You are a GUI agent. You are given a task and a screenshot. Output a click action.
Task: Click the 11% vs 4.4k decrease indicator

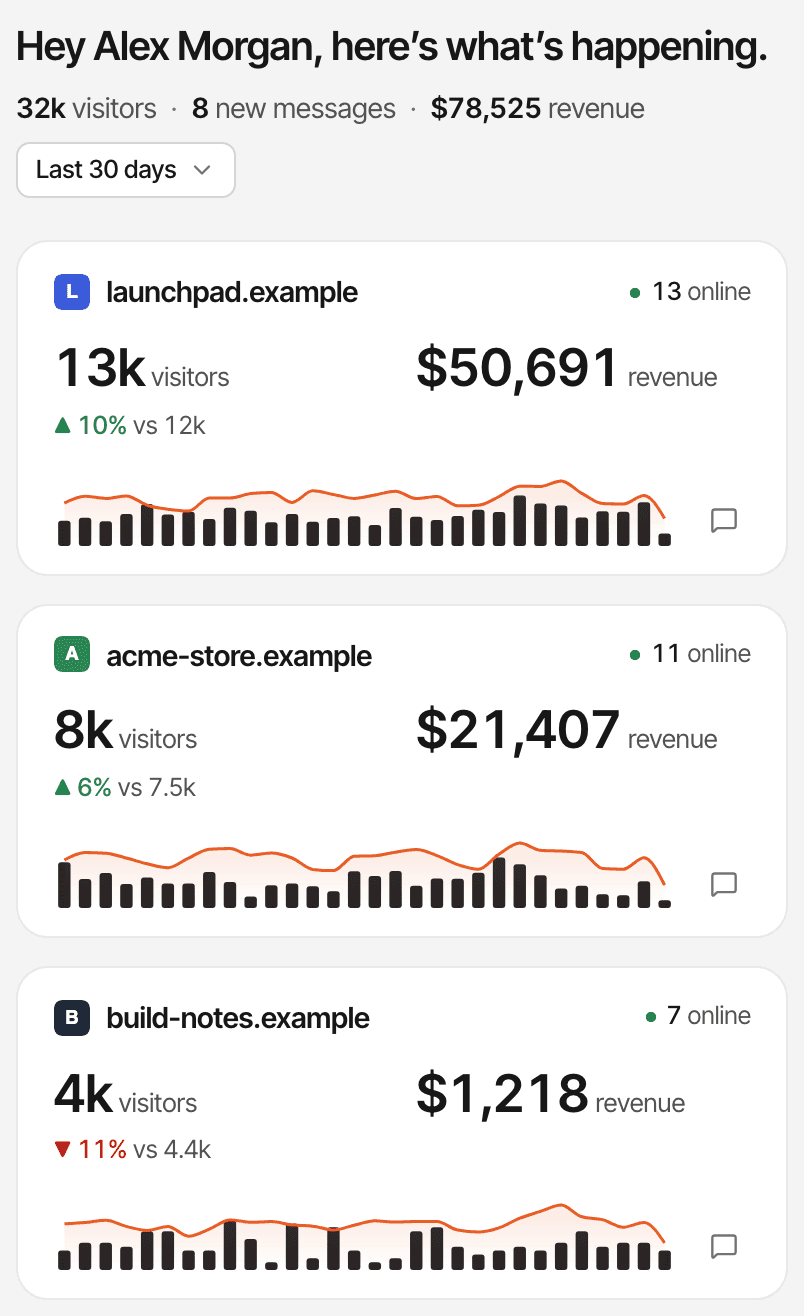[x=133, y=1150]
